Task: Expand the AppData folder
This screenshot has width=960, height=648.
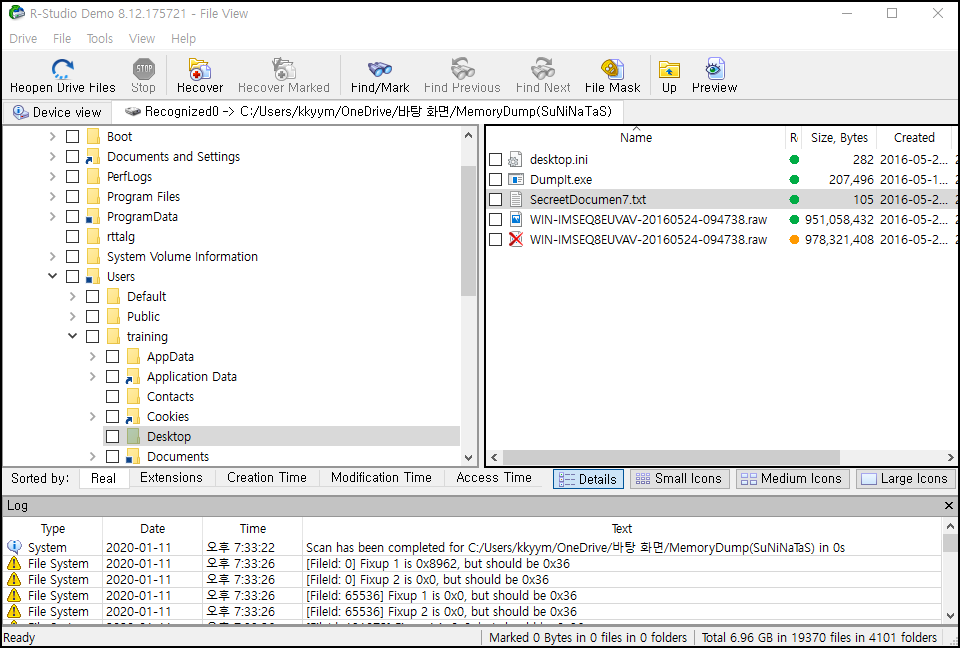Action: pyautogui.click(x=92, y=356)
